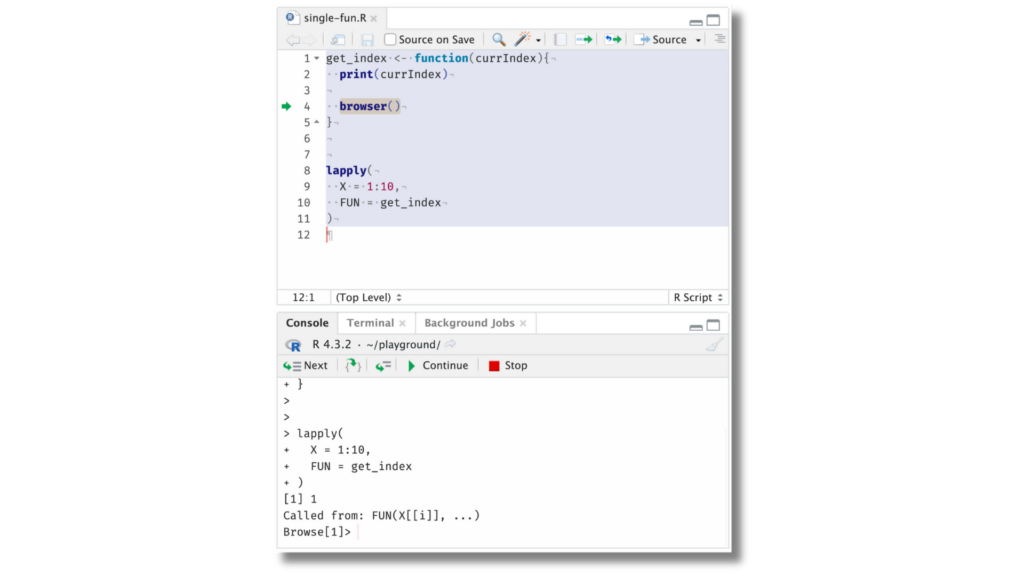This screenshot has height=576, width=1024.
Task: Execute the Next debug step
Action: [309, 365]
